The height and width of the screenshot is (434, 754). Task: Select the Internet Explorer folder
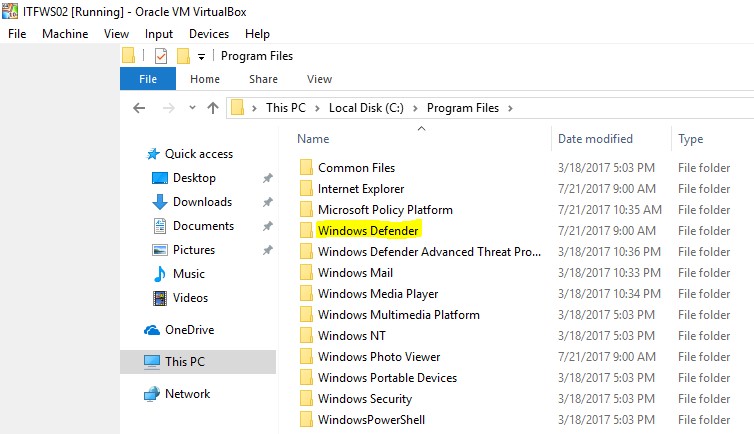361,189
